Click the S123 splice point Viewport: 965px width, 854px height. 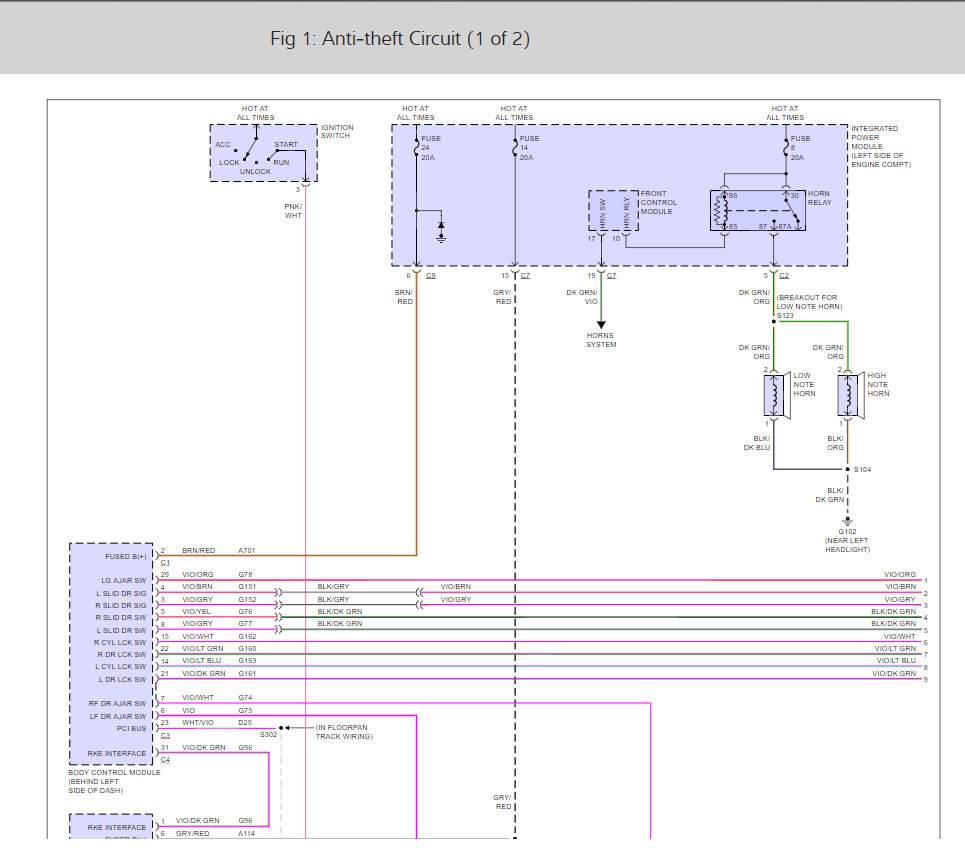[776, 320]
